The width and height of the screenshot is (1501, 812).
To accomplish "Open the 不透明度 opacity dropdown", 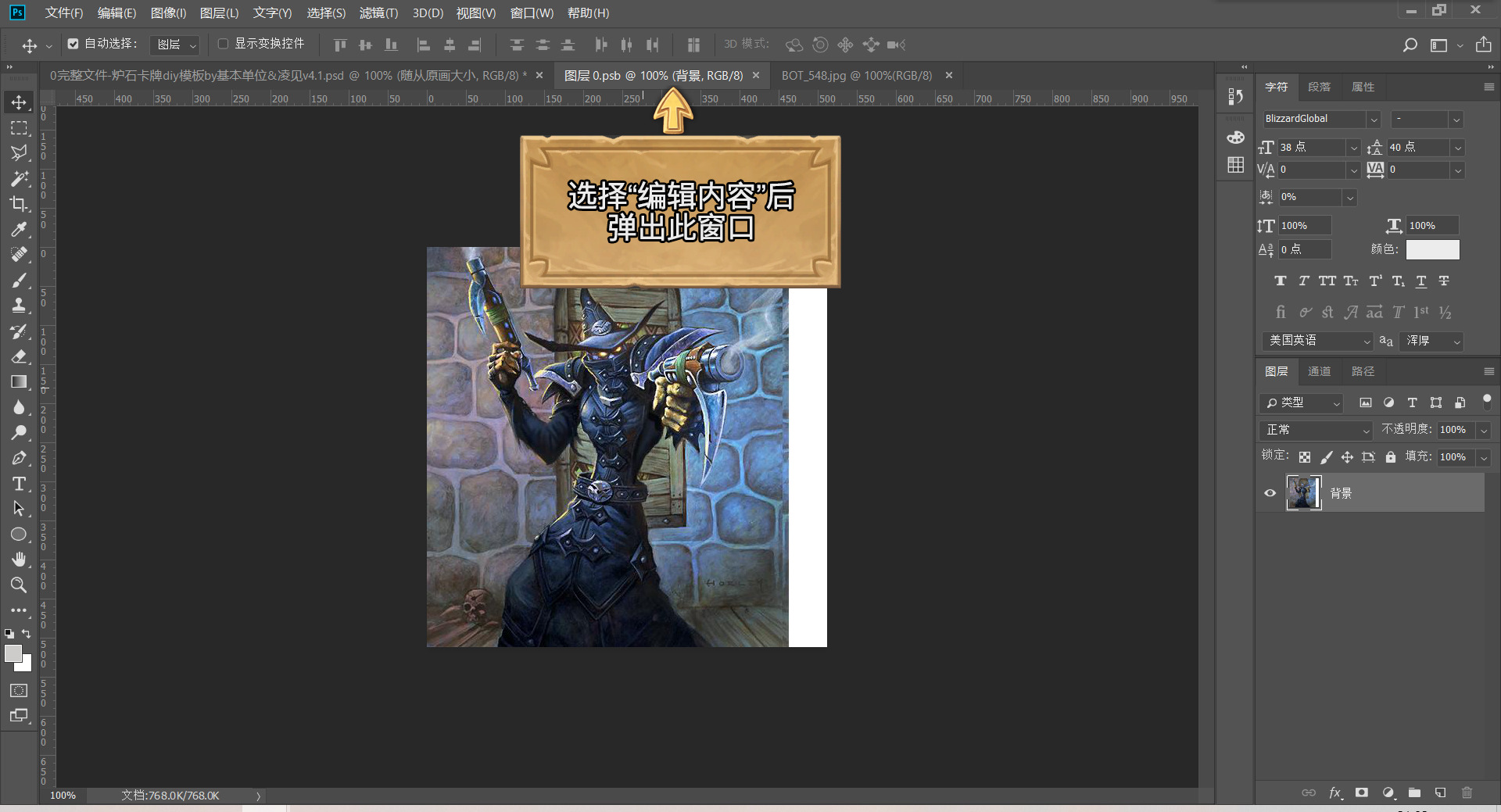I will pyautogui.click(x=1483, y=431).
